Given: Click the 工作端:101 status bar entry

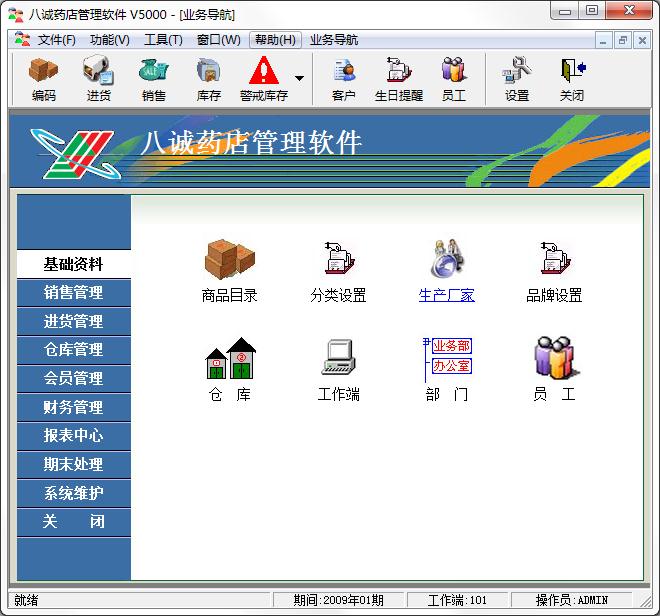Looking at the screenshot, I should 457,600.
